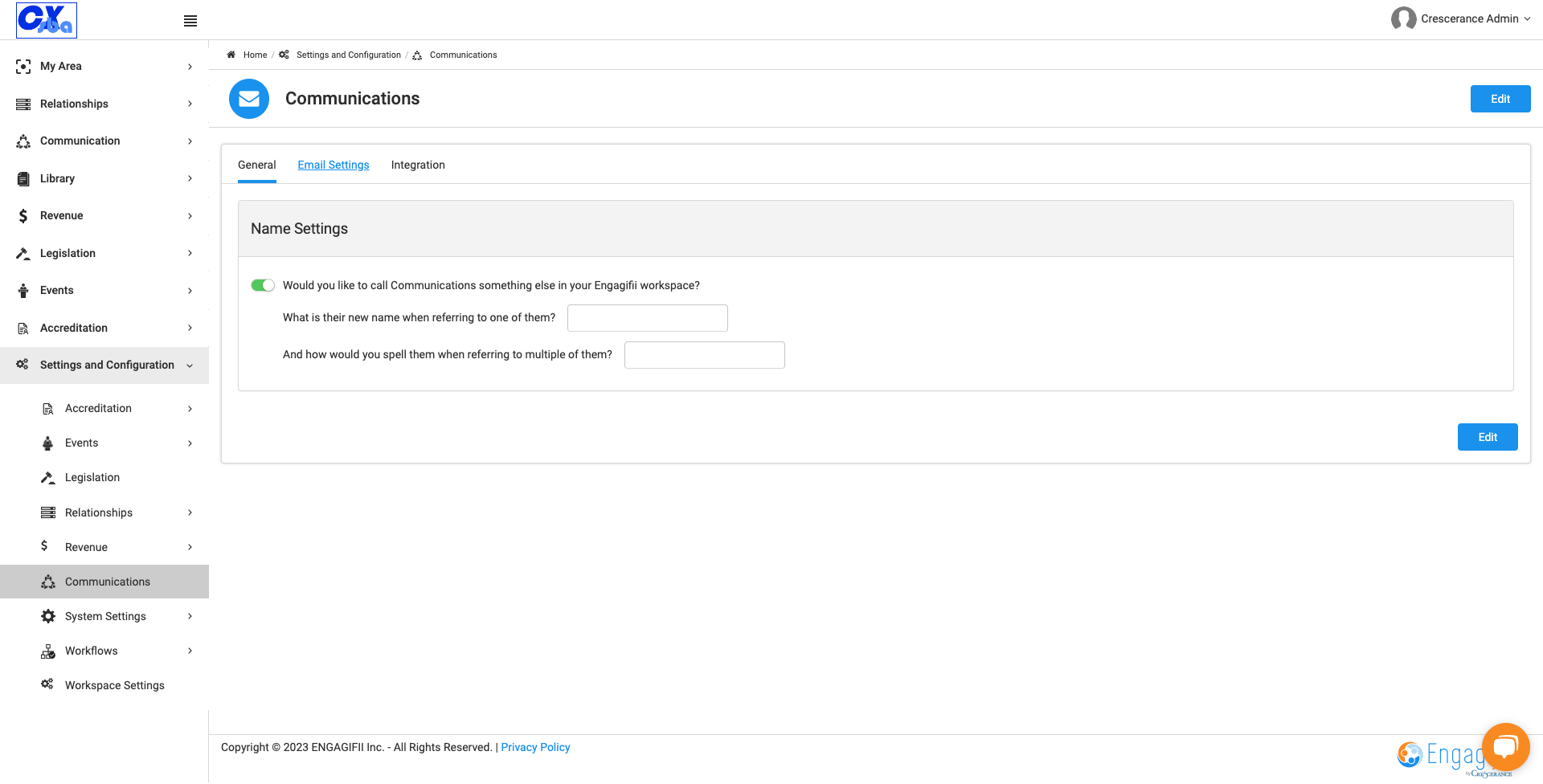Switch to the Email Settings tab
This screenshot has height=784, width=1543.
pos(334,165)
